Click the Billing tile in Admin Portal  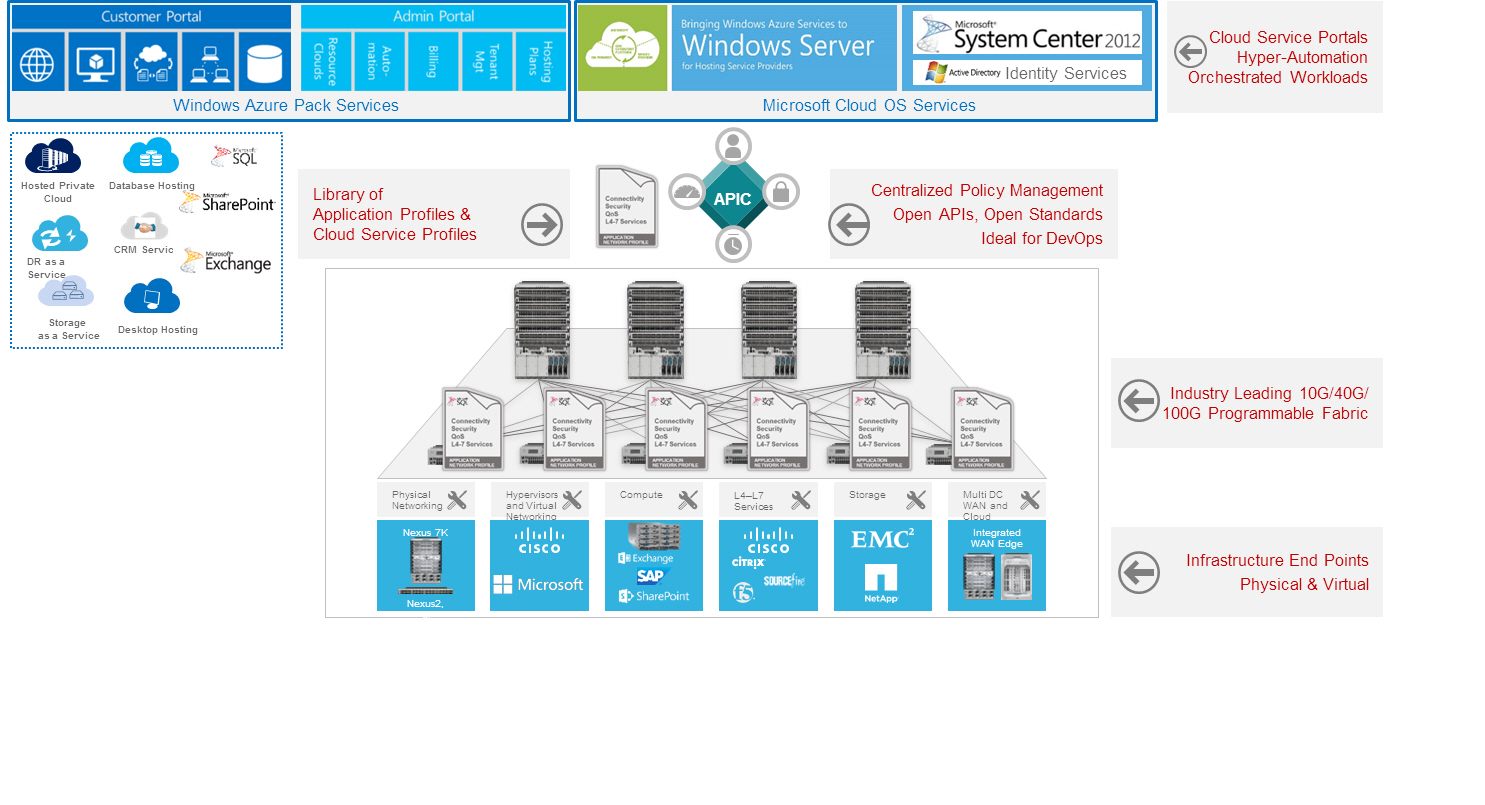(x=433, y=61)
